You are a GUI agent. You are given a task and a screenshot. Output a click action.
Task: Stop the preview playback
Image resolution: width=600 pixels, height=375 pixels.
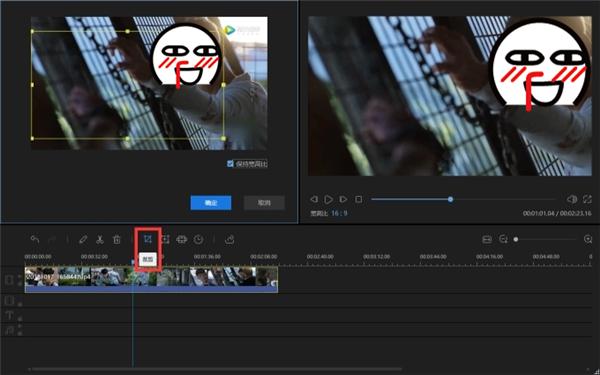point(359,199)
